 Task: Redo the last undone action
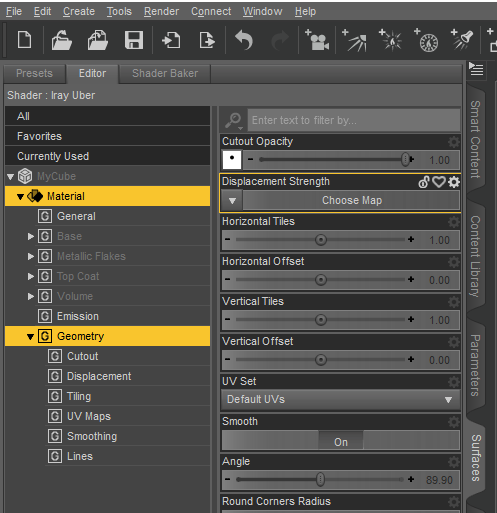pos(280,40)
